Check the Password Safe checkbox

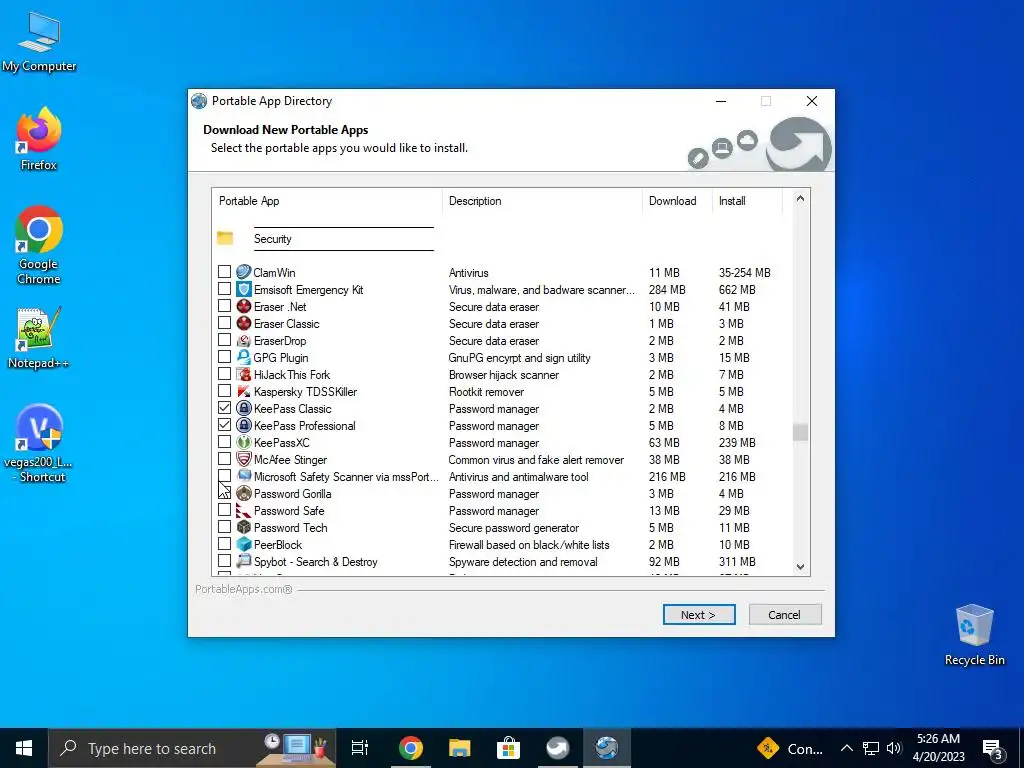coord(224,509)
